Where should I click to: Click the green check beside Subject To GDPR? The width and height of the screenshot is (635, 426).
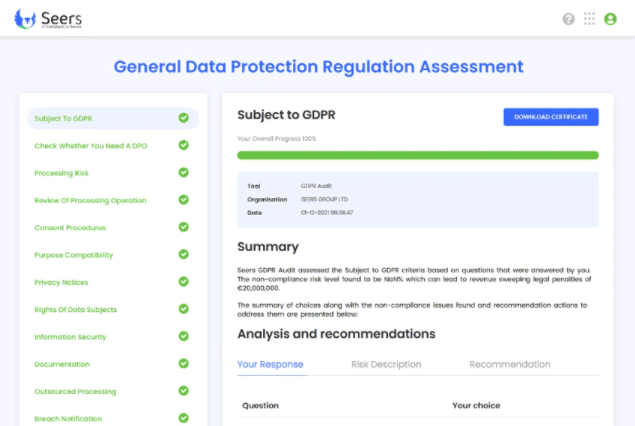183,118
